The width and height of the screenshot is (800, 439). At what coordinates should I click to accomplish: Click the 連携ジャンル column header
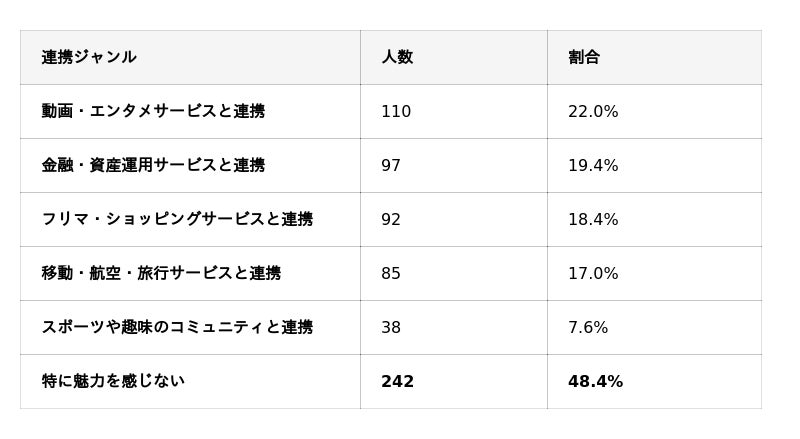[89, 57]
